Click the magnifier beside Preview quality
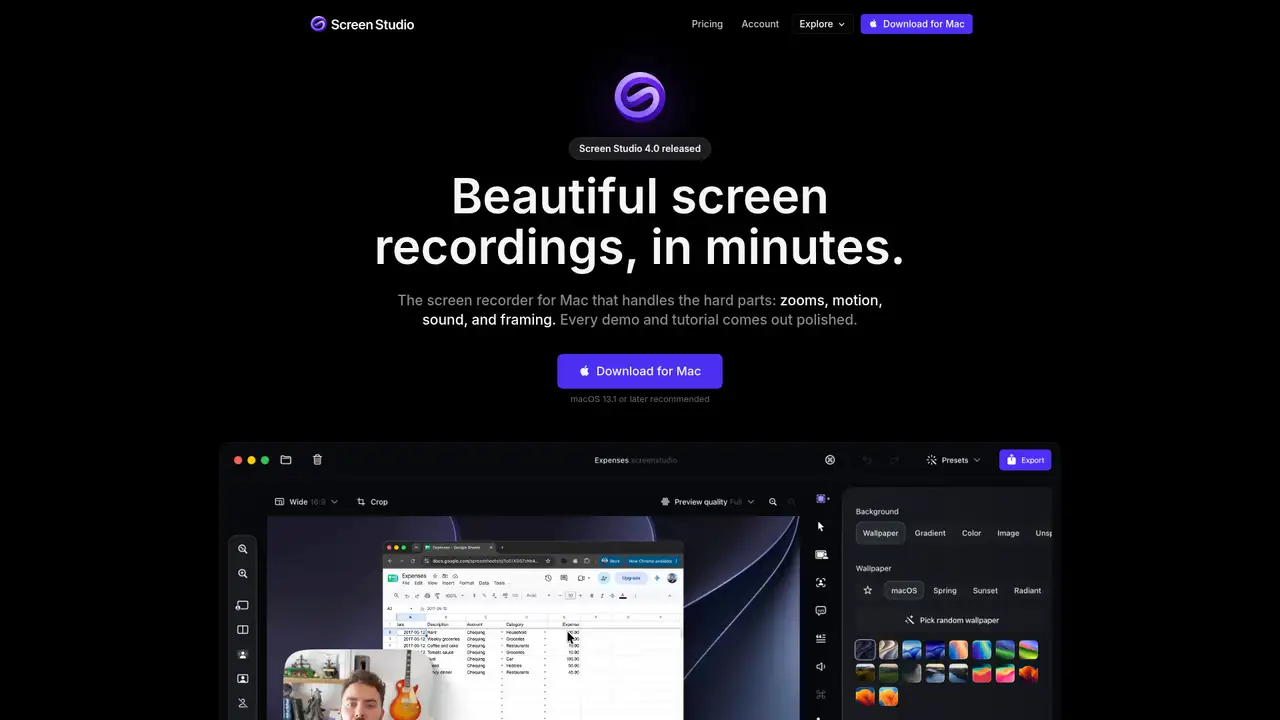1280x720 pixels. (773, 502)
